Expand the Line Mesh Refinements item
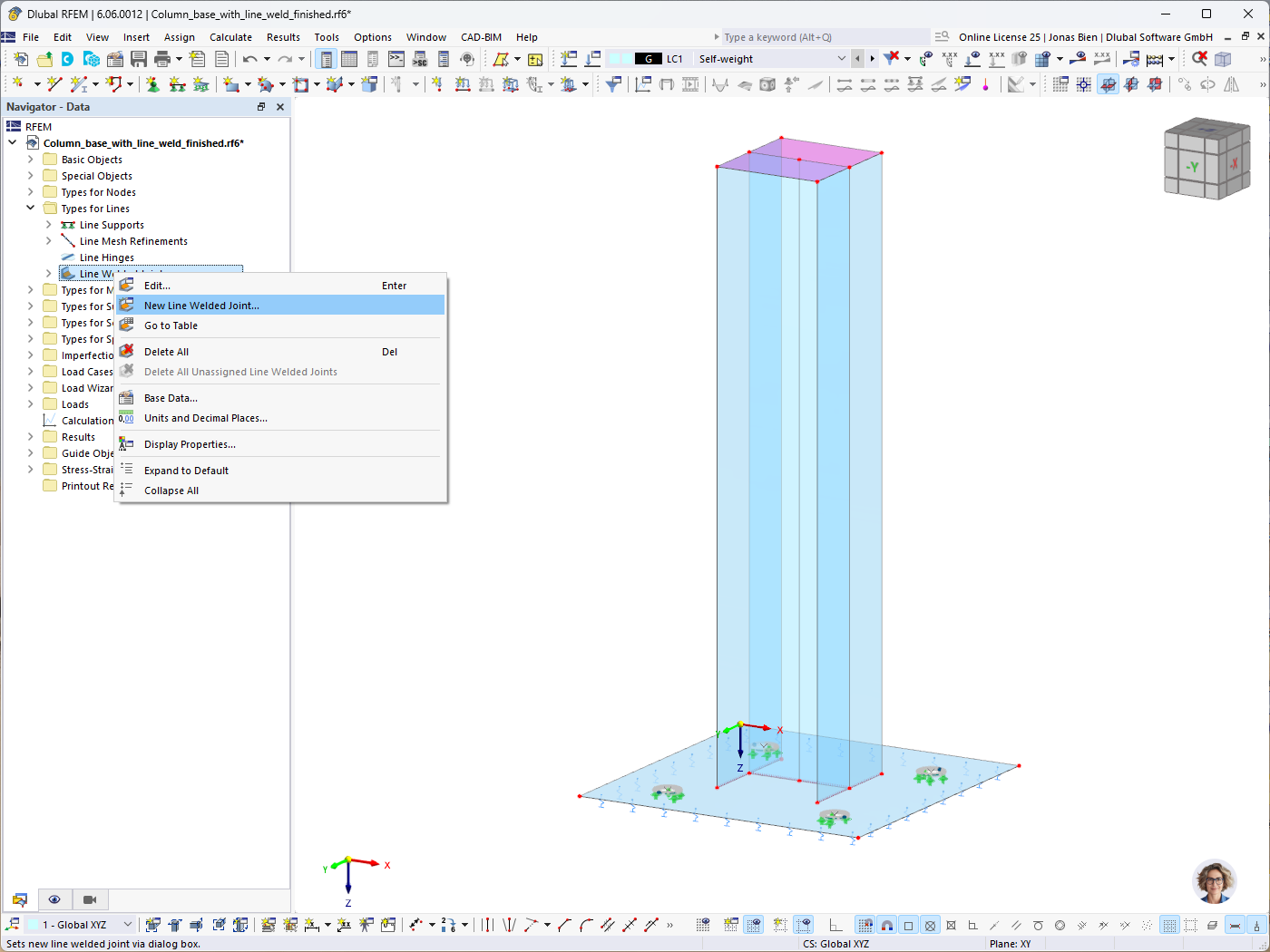Viewport: 1270px width, 952px height. pyautogui.click(x=48, y=241)
